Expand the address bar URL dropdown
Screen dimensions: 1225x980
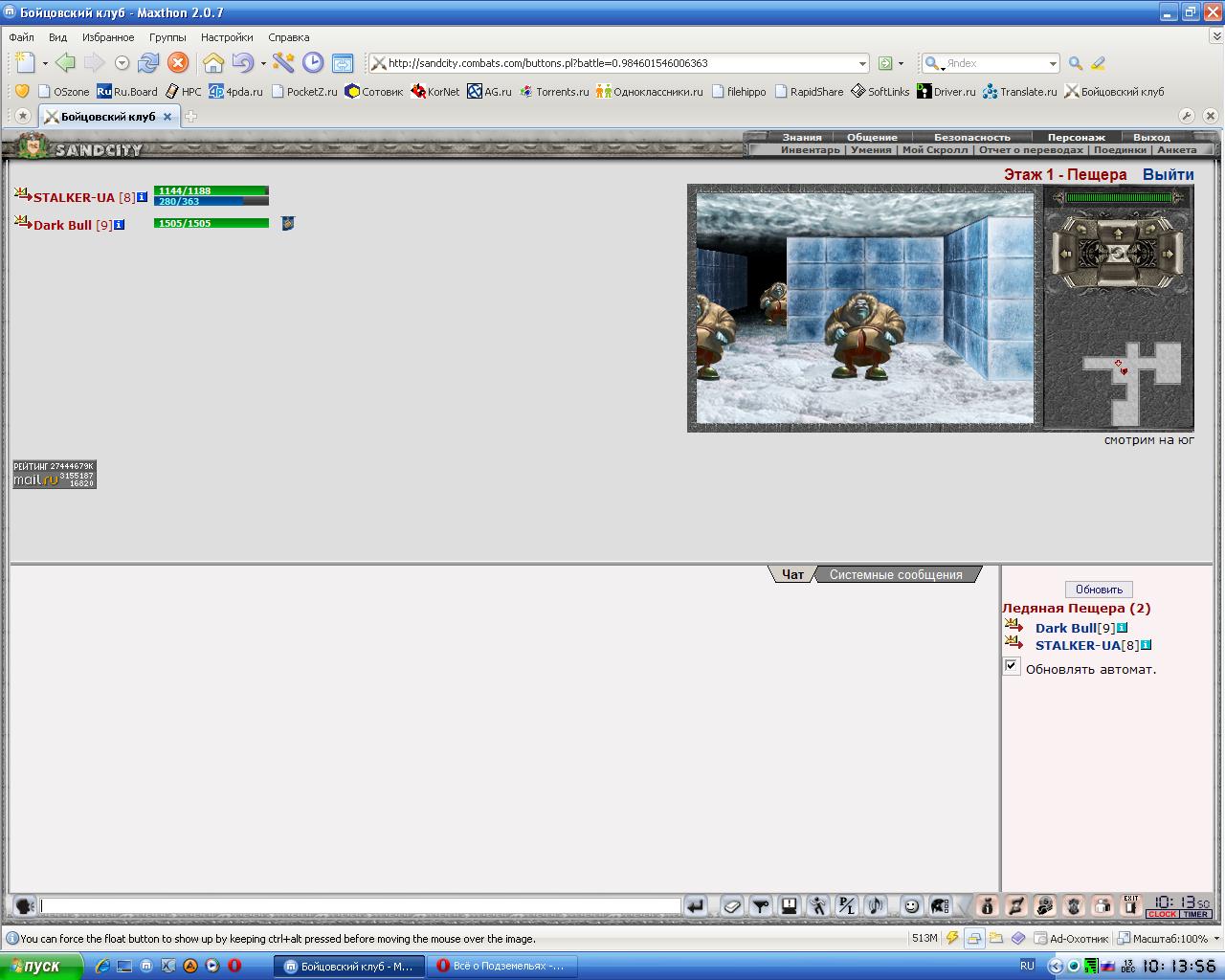(862, 63)
